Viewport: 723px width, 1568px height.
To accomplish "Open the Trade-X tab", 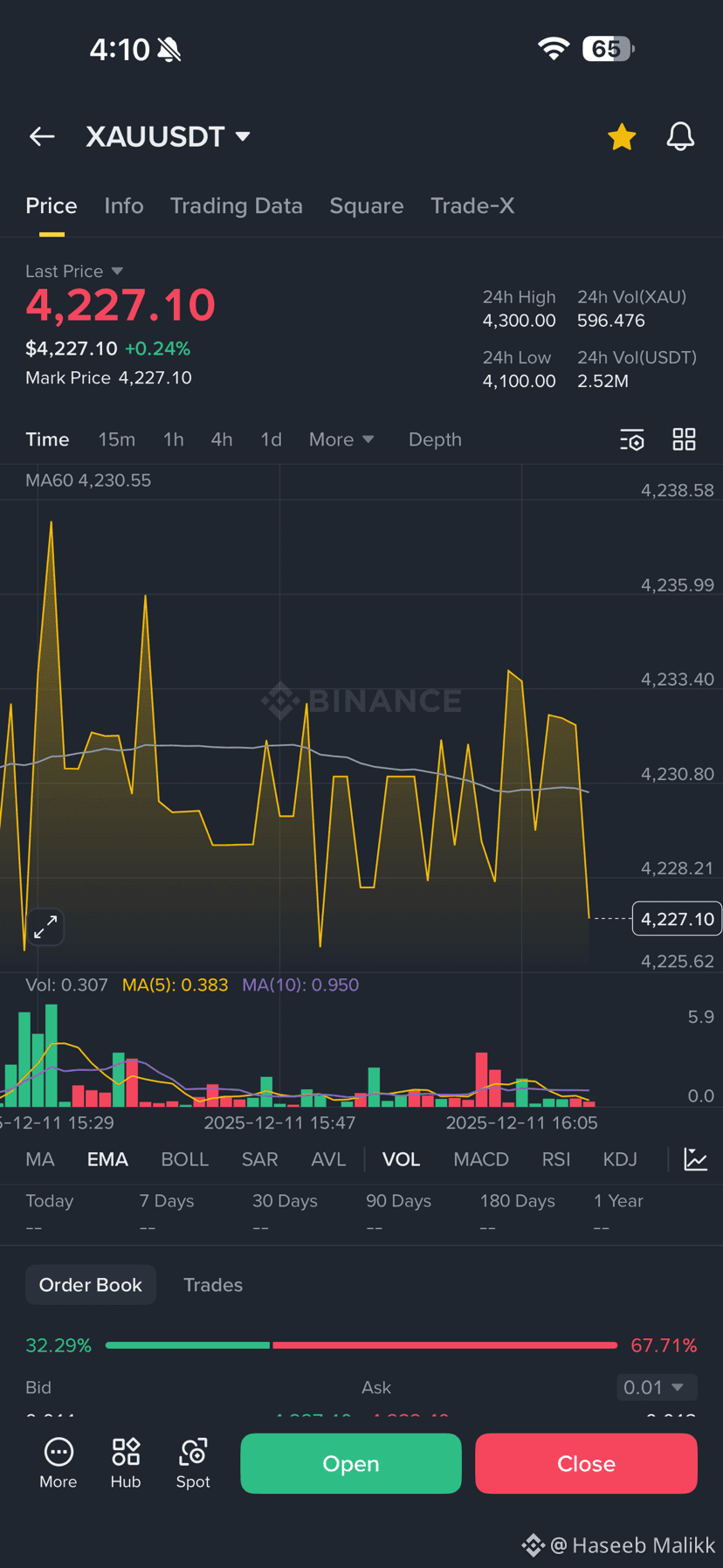I will [x=472, y=205].
